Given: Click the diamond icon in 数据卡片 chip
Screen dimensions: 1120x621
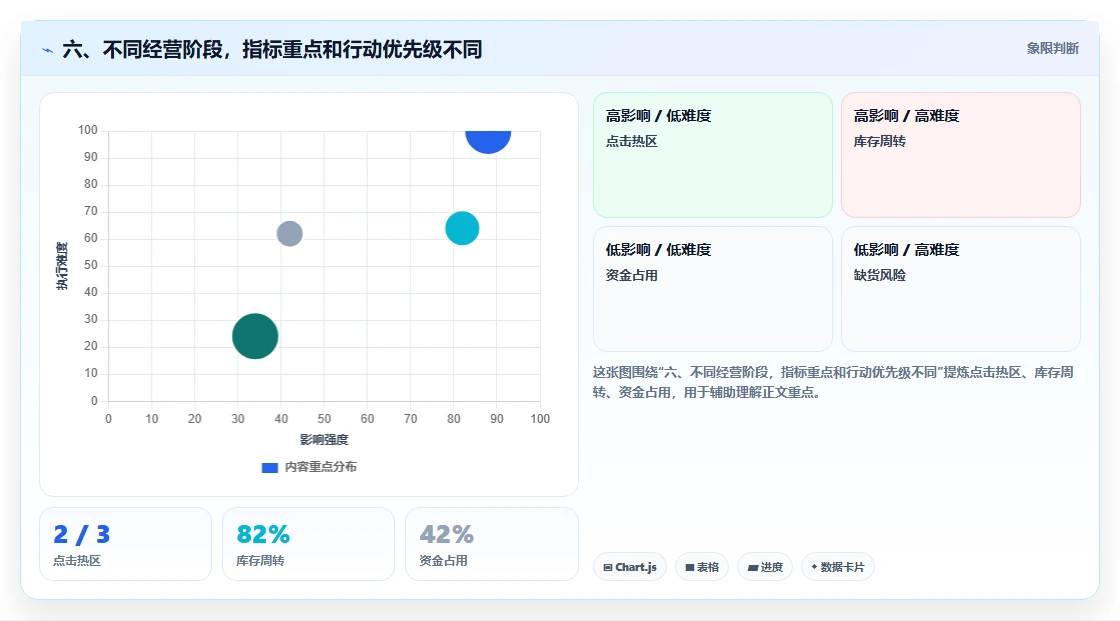Looking at the screenshot, I should coord(814,567).
